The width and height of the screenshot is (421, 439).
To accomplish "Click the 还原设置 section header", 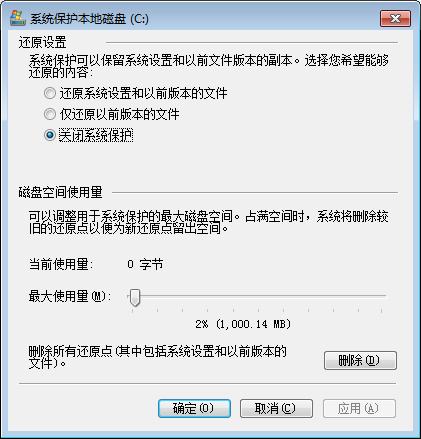I will pyautogui.click(x=42, y=42).
